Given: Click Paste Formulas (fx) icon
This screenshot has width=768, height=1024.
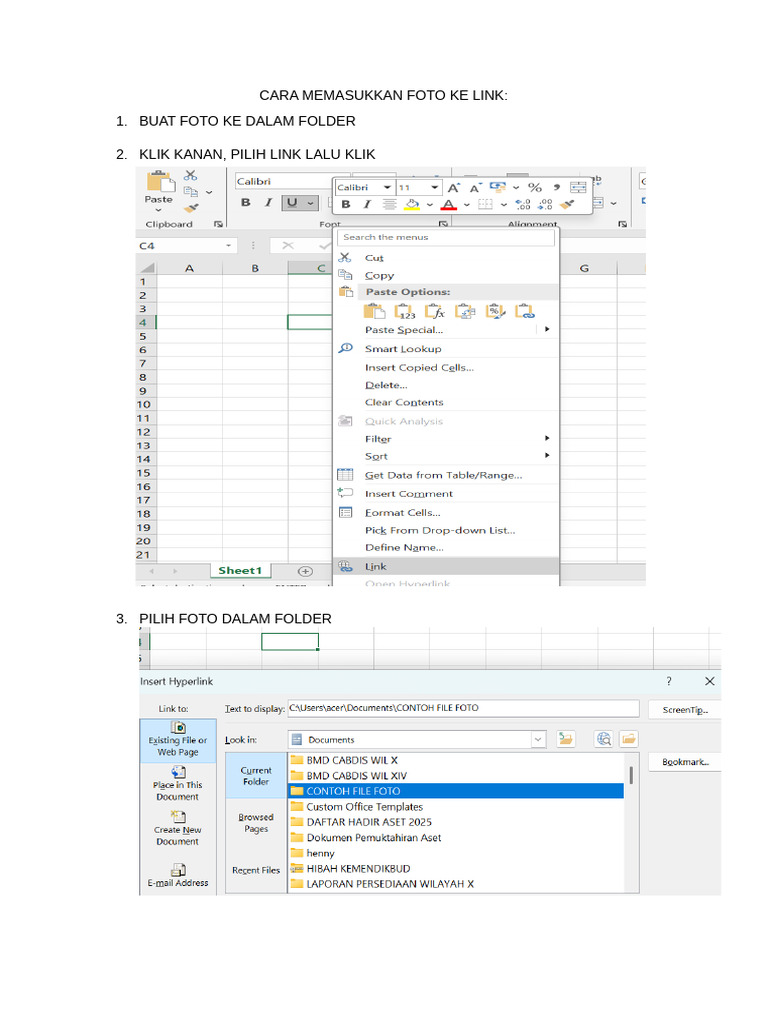Looking at the screenshot, I should (435, 312).
